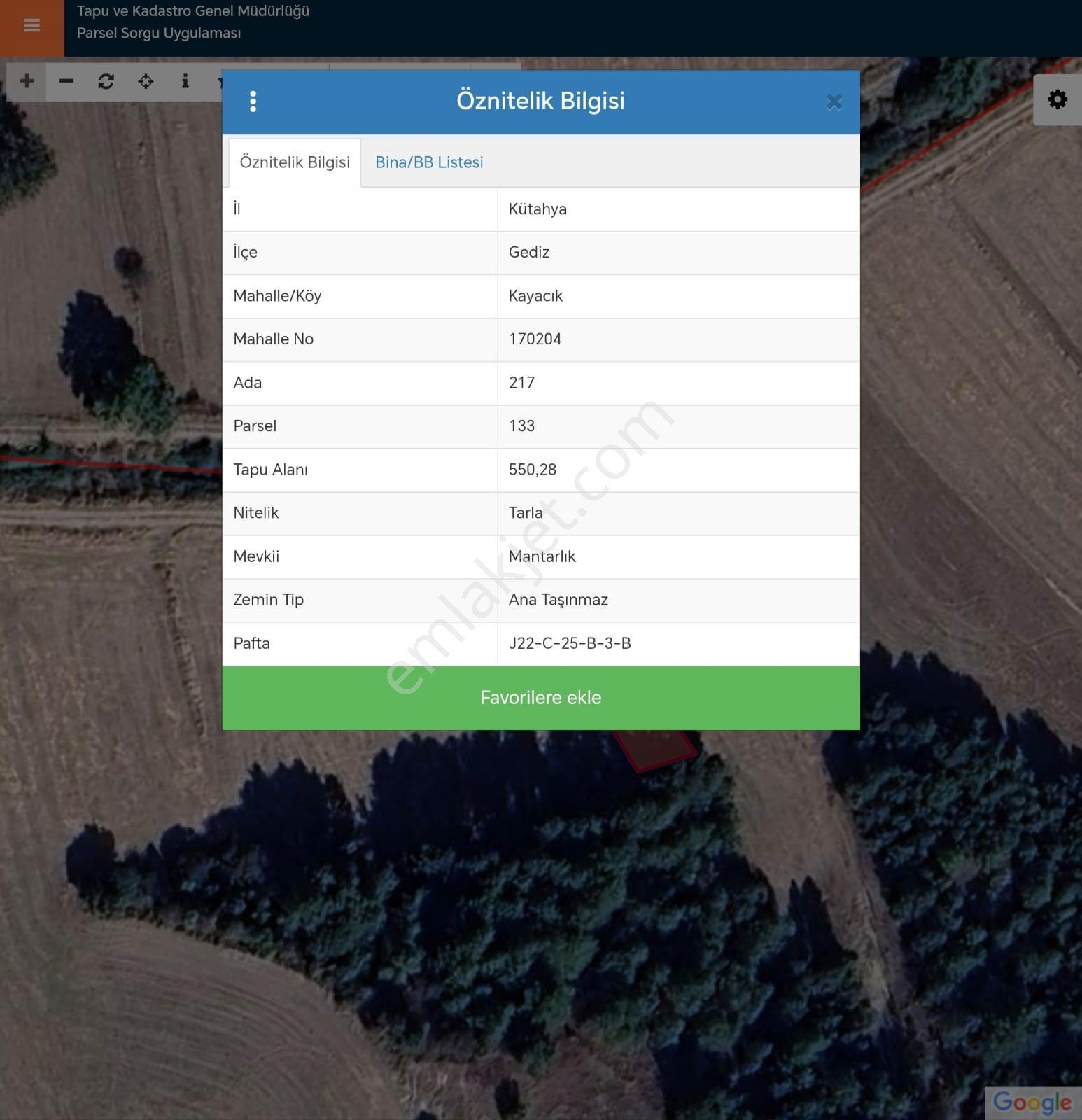This screenshot has width=1082, height=1120.
Task: Click the Zemin Tip label
Action: [x=268, y=600]
